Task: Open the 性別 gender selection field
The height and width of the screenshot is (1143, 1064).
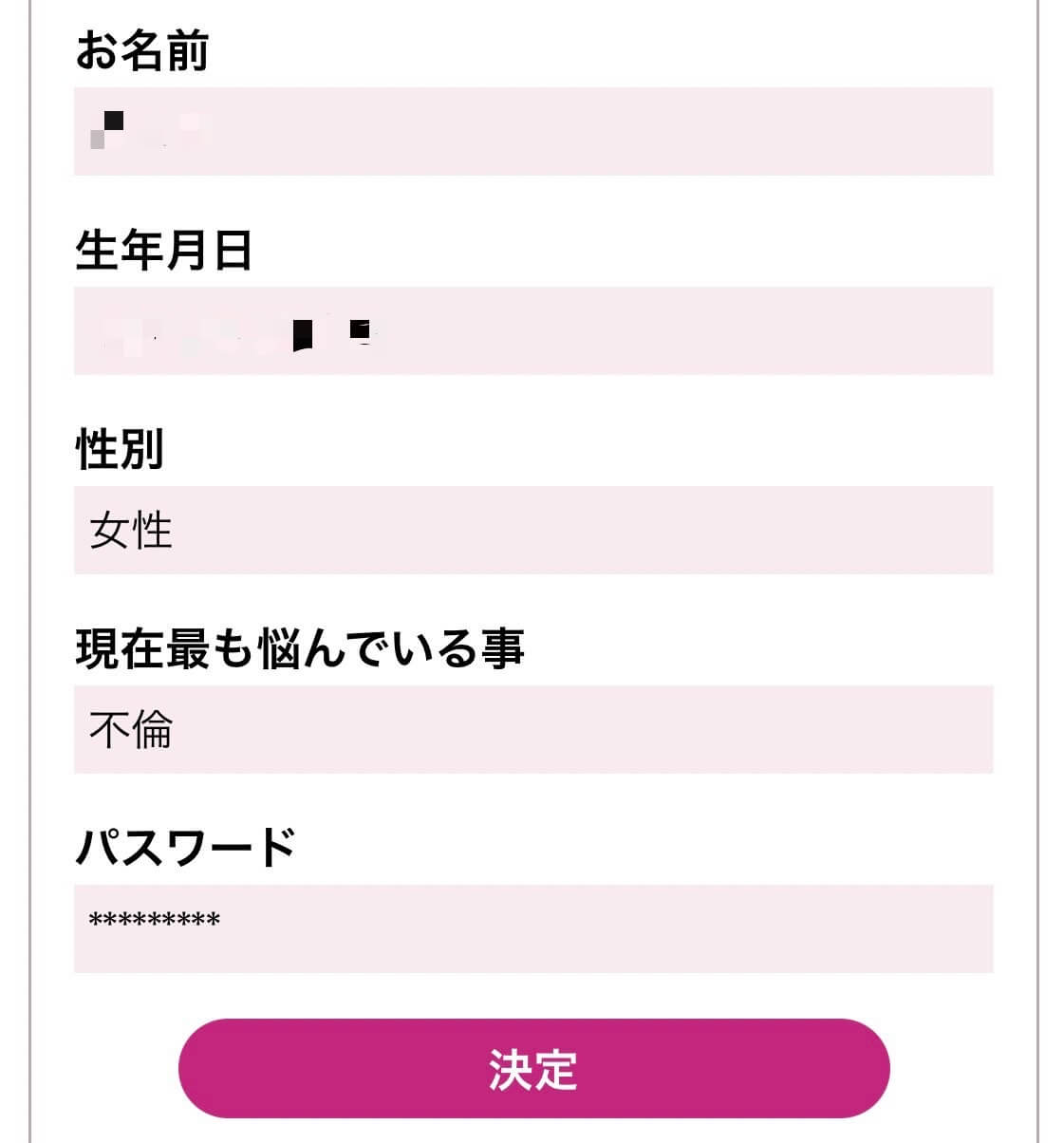Action: pyautogui.click(x=532, y=530)
